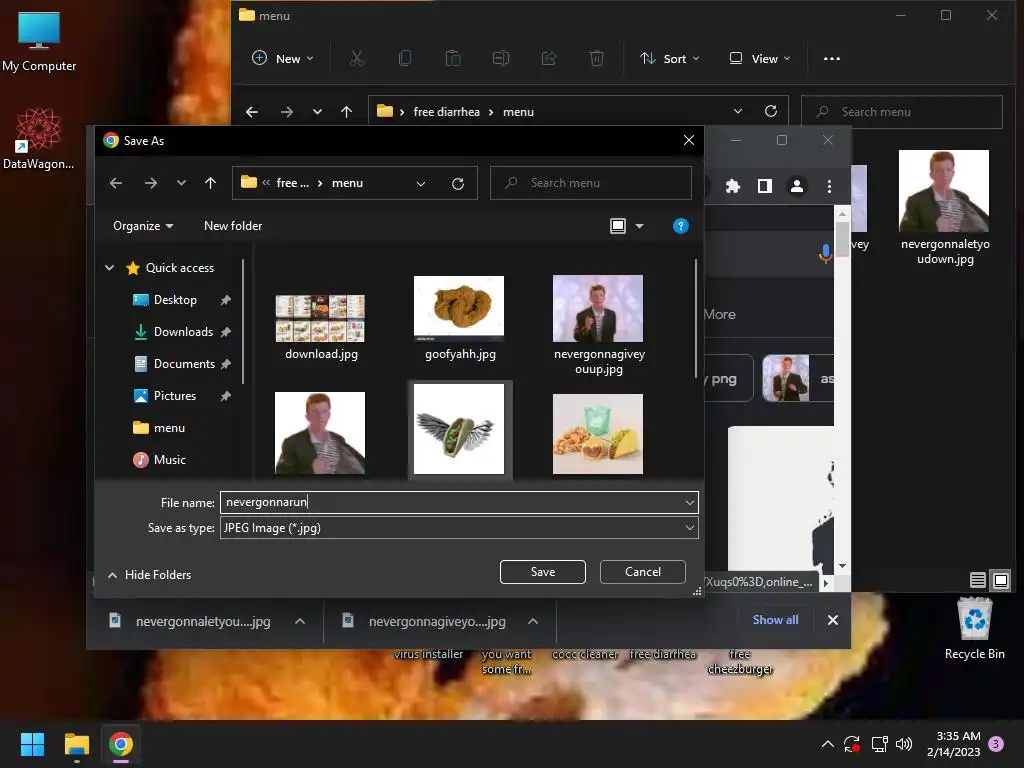The height and width of the screenshot is (768, 1024).
Task: Click the Copy icon in File Explorer
Action: [405, 59]
